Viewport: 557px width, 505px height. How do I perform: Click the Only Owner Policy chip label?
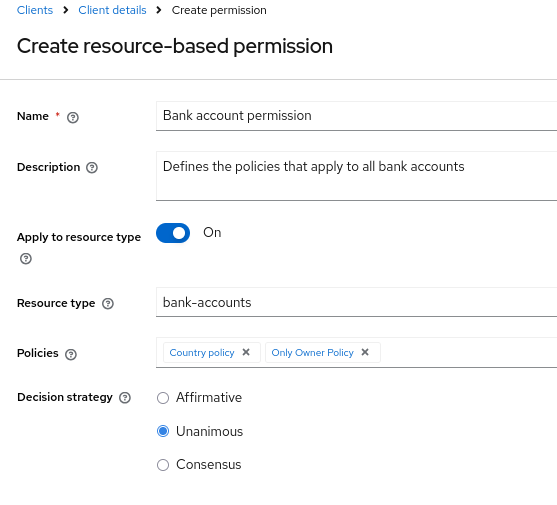point(313,353)
